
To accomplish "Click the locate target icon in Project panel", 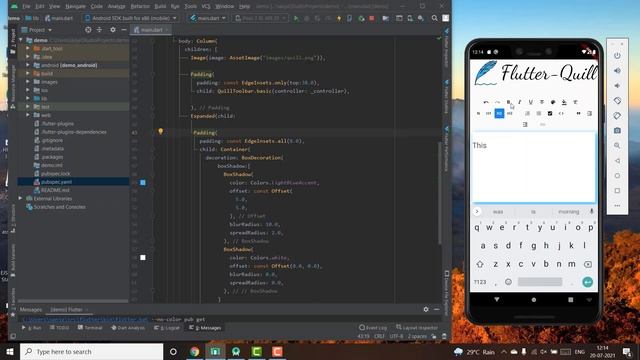I will 88,30.
